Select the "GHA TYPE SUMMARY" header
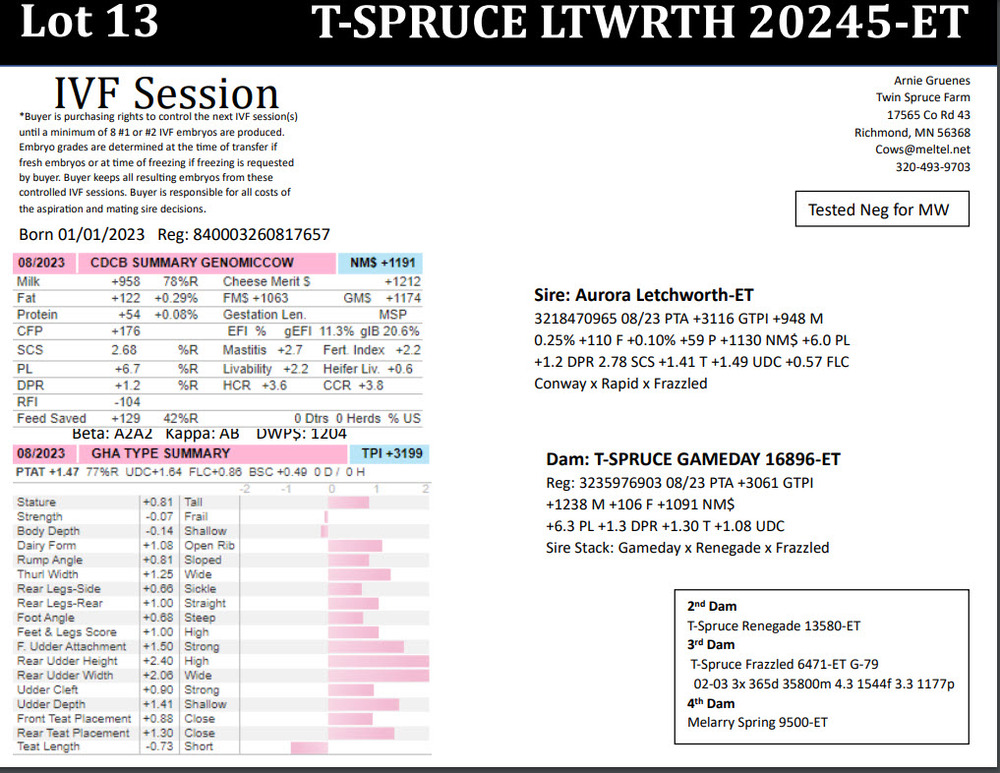The width and height of the screenshot is (1000, 773). 161,453
